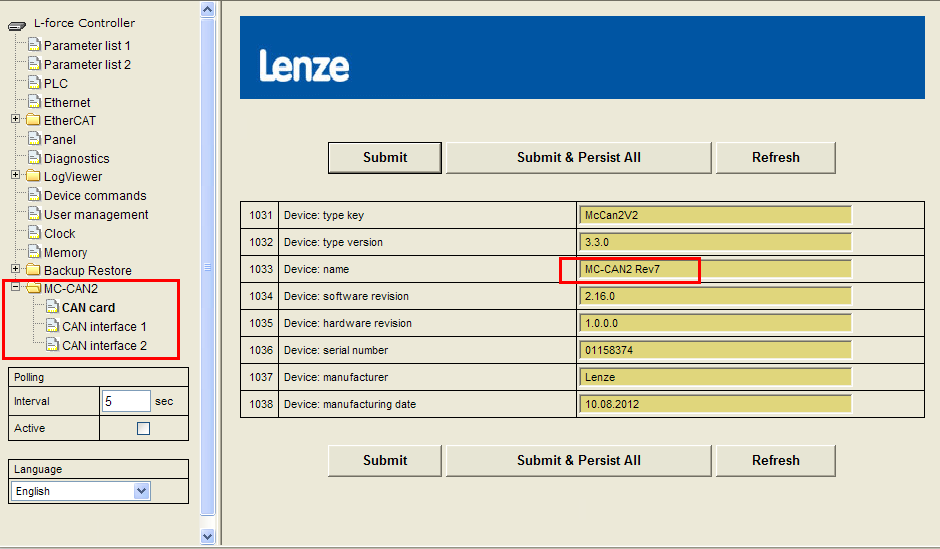This screenshot has height=549, width=940.
Task: Expand the Backup Restore tree node
Action: pyautogui.click(x=16, y=270)
